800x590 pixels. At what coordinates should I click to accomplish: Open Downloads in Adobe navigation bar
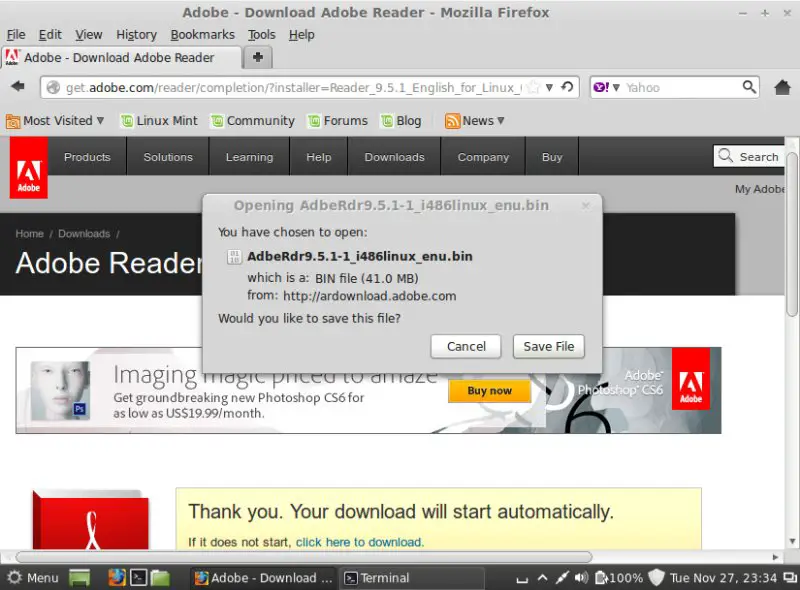coord(394,157)
